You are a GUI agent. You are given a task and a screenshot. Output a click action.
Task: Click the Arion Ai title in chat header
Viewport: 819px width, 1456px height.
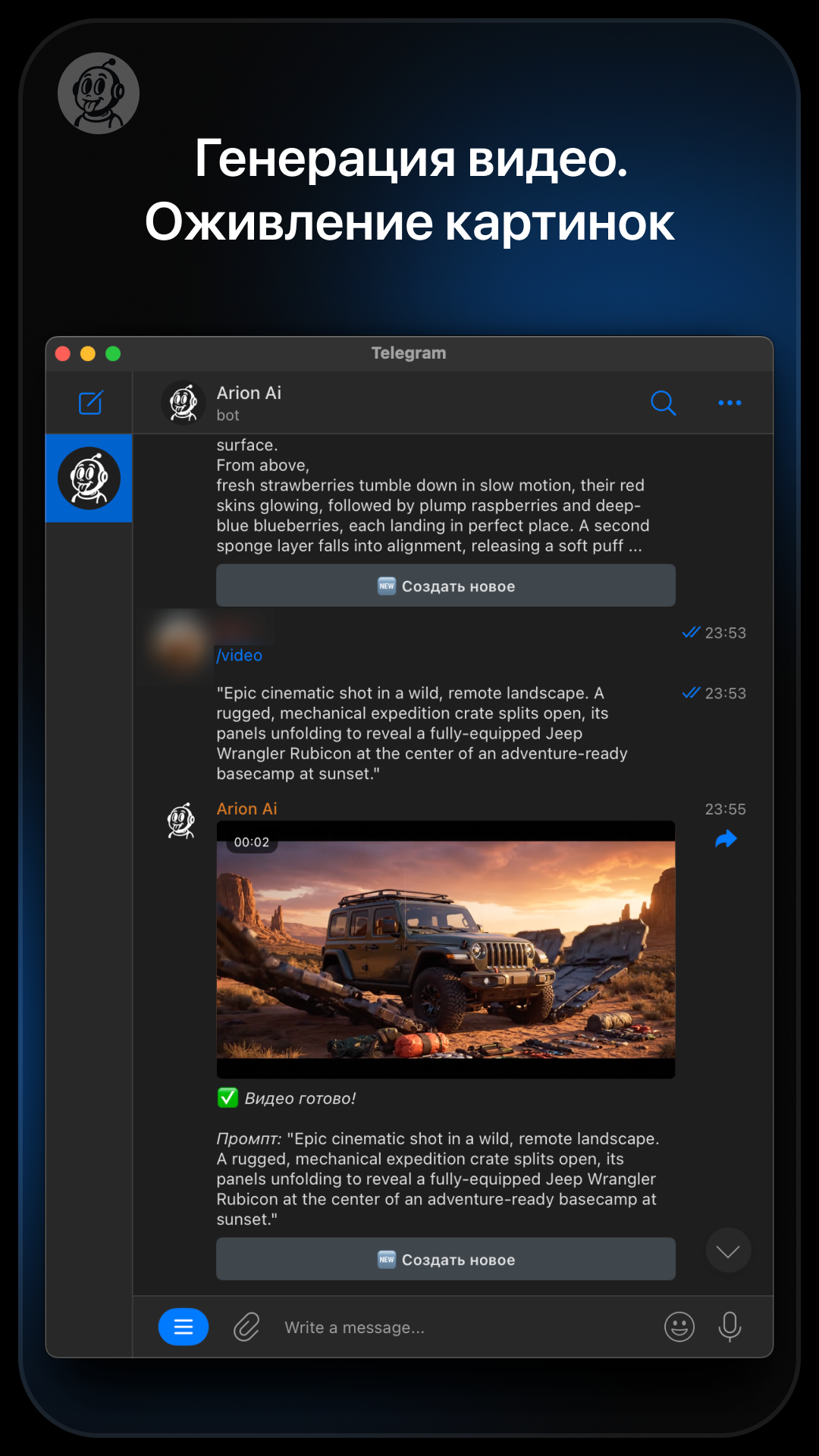tap(249, 393)
